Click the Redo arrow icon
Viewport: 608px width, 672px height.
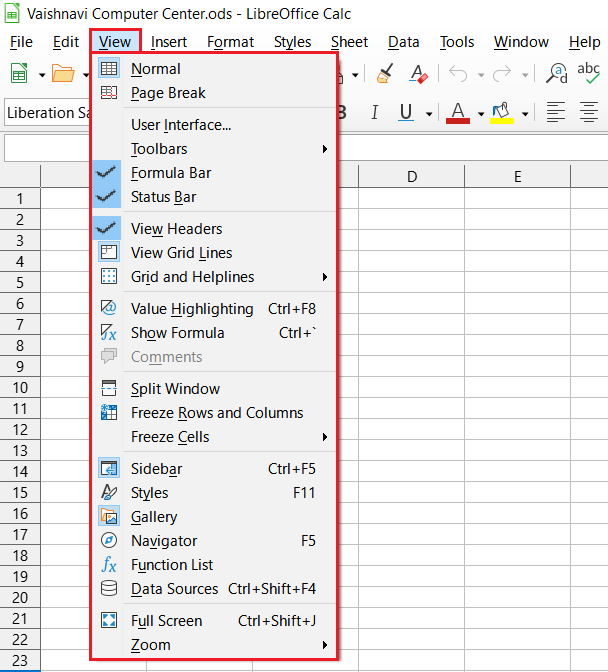pyautogui.click(x=502, y=74)
